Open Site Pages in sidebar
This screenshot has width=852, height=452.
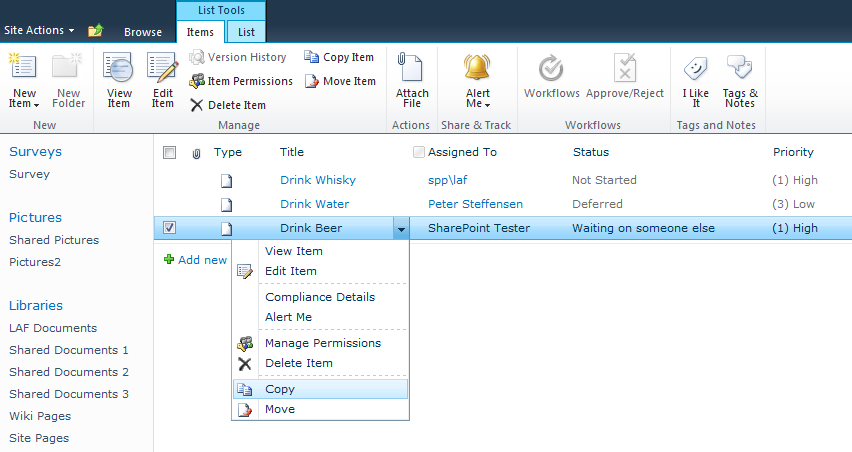tap(39, 438)
